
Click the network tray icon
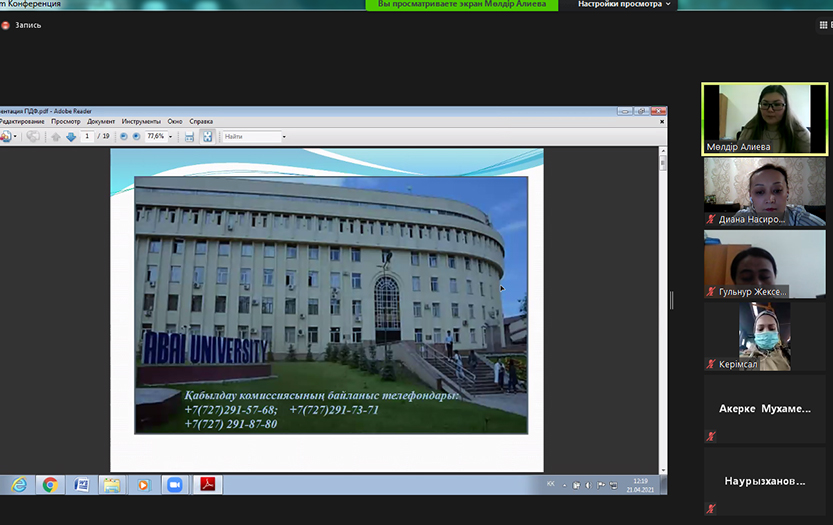[614, 485]
